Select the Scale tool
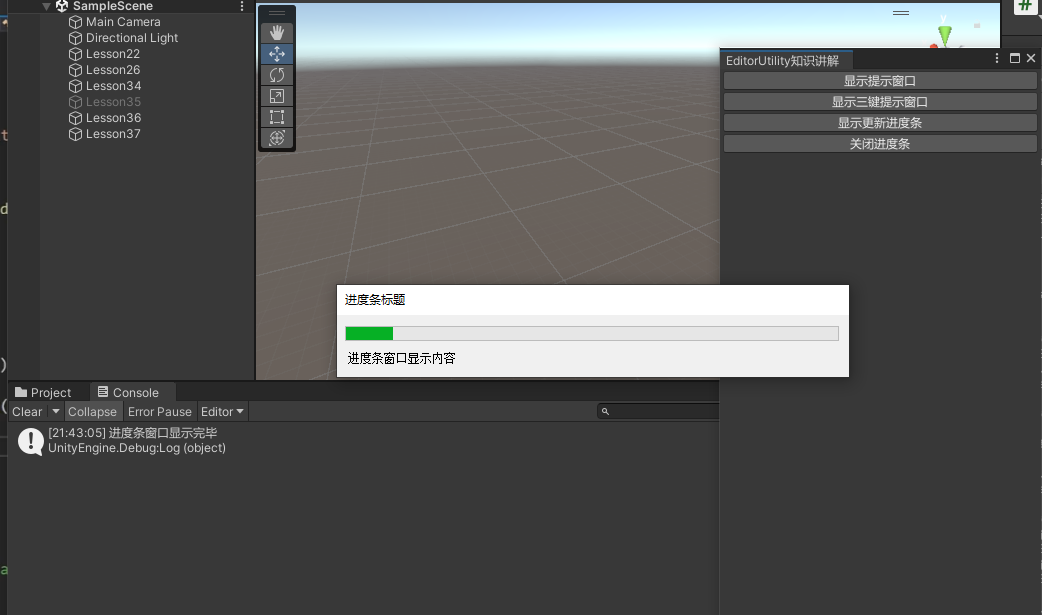 click(277, 96)
